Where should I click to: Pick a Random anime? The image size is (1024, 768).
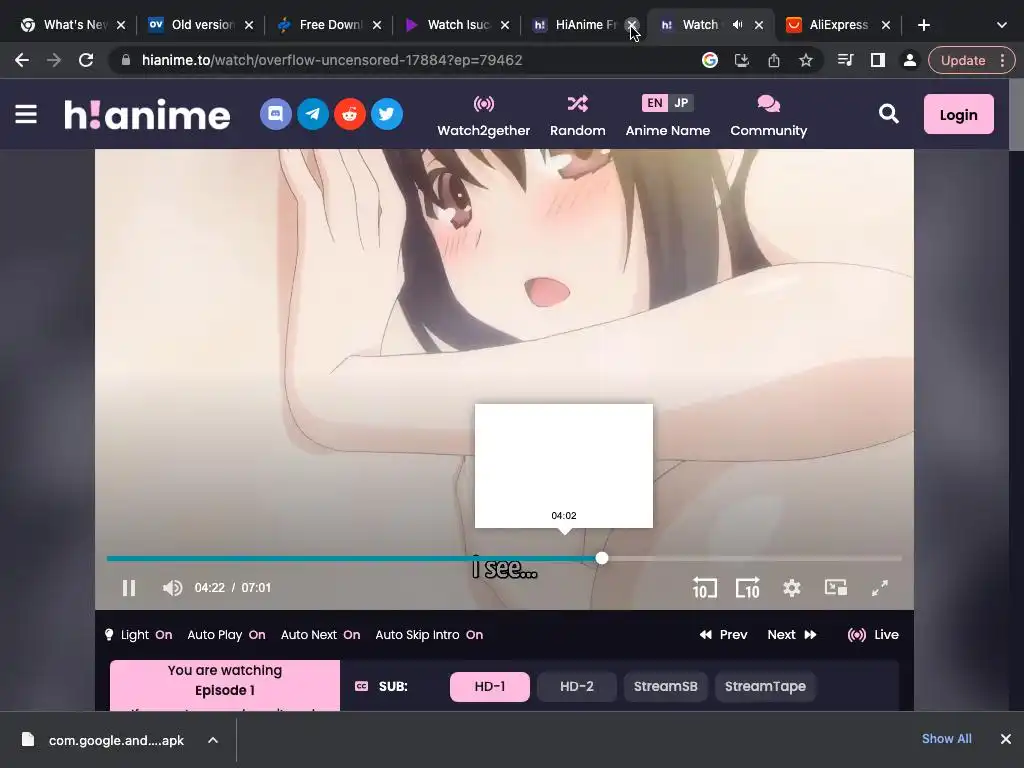click(x=578, y=116)
